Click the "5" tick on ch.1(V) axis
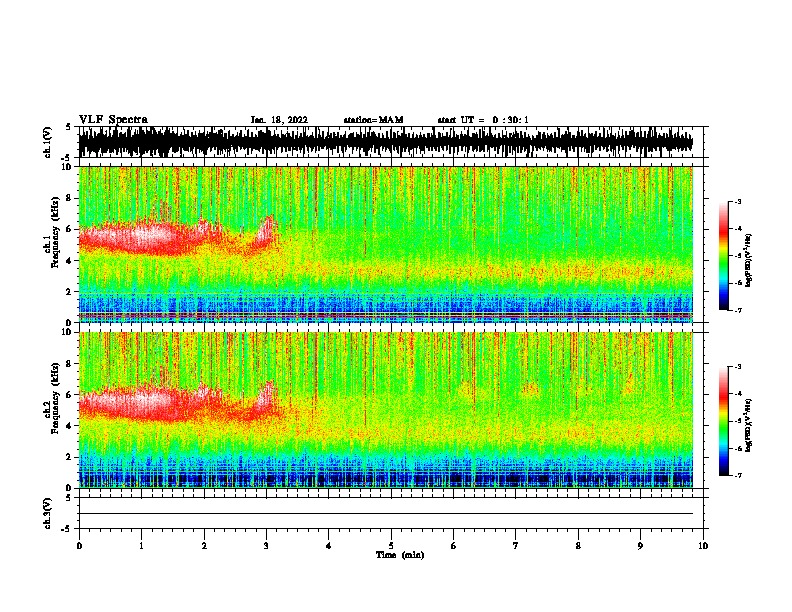The image size is (792, 612). pos(69,128)
